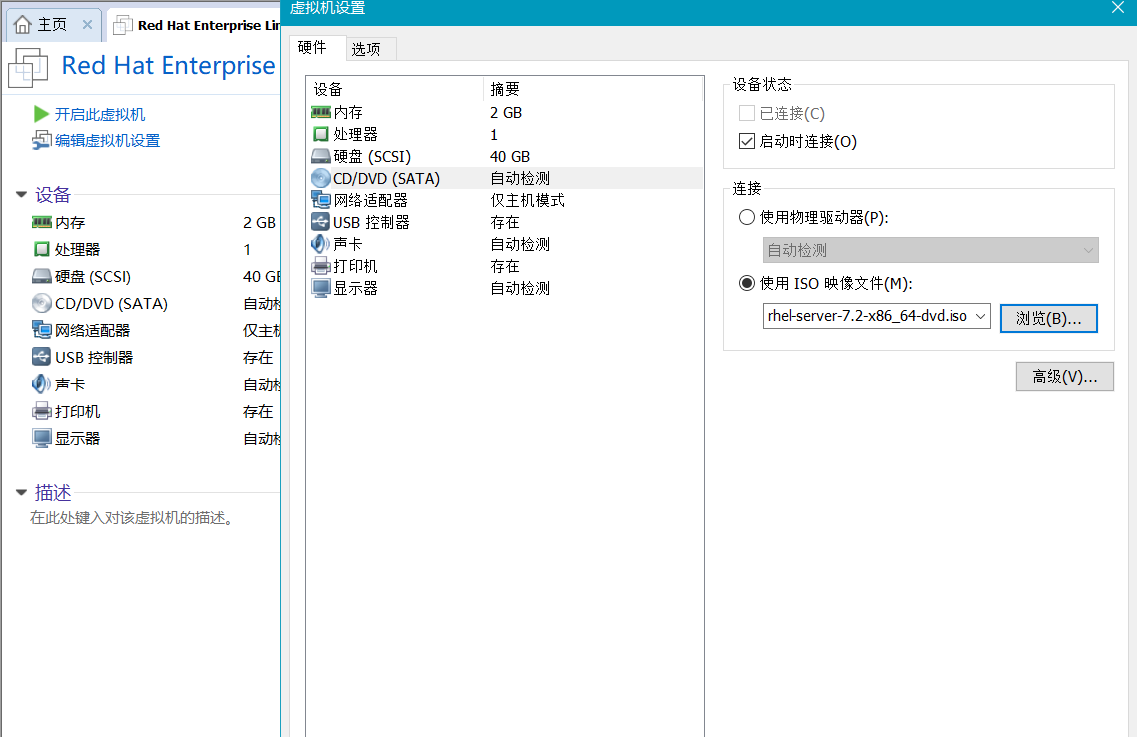Collapse the 描述 section in main window
Viewport: 1137px width, 737px height.
pyautogui.click(x=22, y=493)
